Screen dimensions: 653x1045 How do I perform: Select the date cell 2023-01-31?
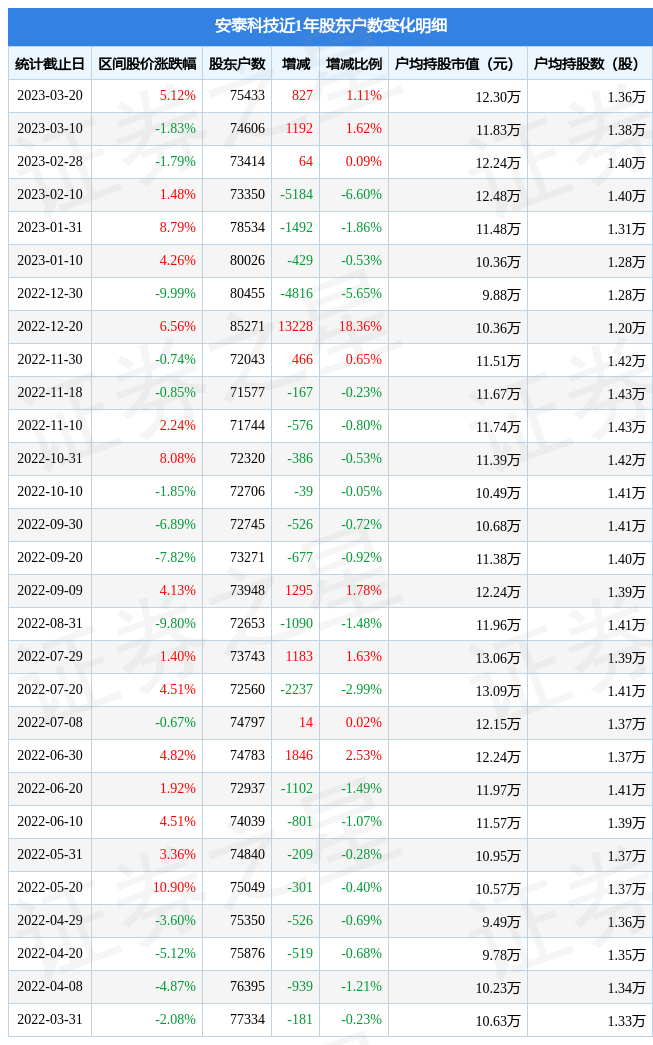click(50, 227)
